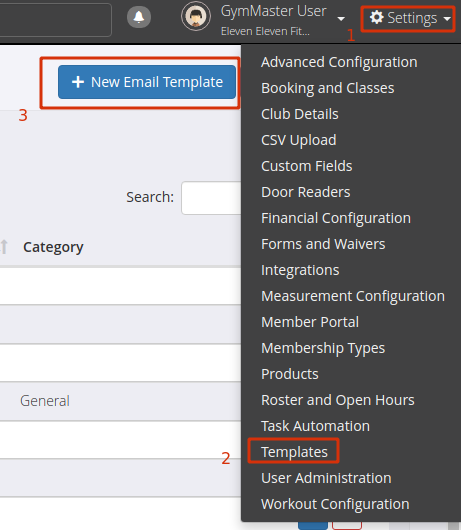Click the notification bell icon

(139, 17)
